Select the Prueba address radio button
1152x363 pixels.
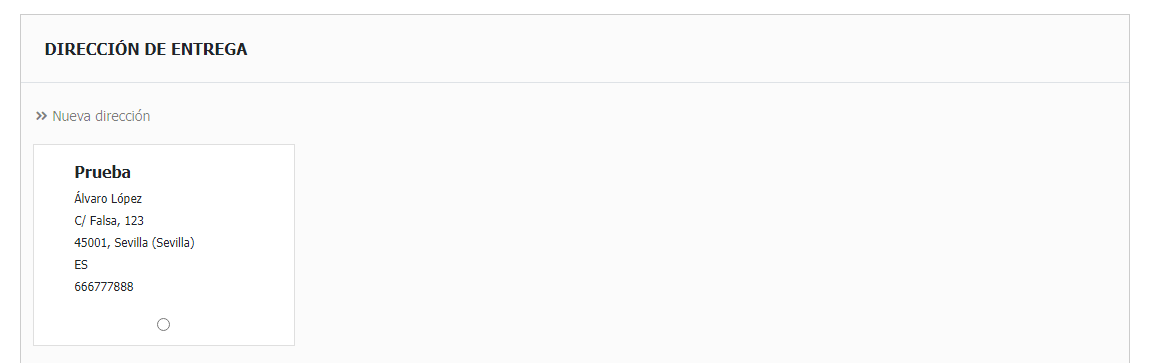point(163,324)
